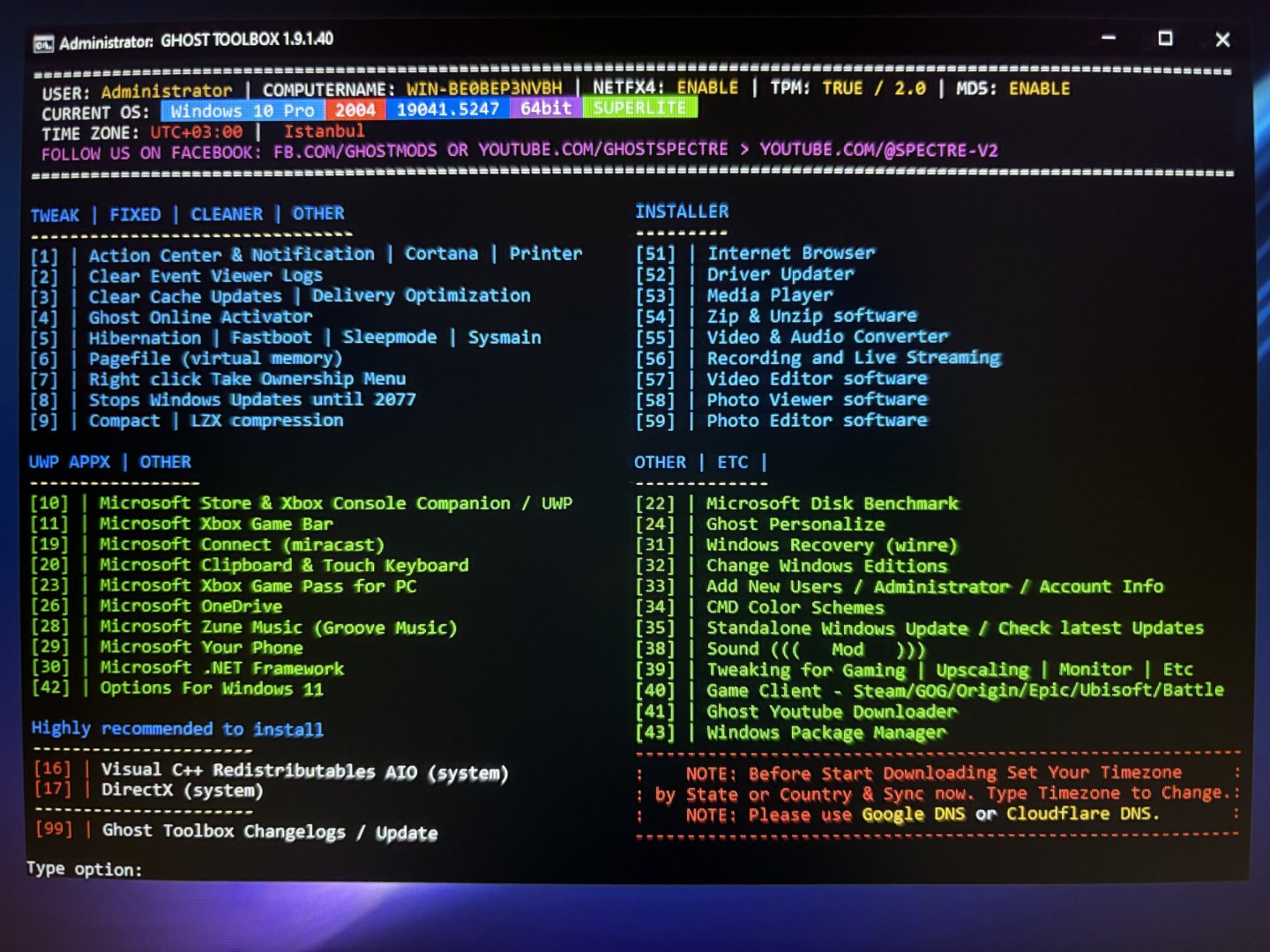Click 'Windows 10 Pro' OS badge
Image resolution: width=1270 pixels, height=952 pixels.
tap(243, 110)
